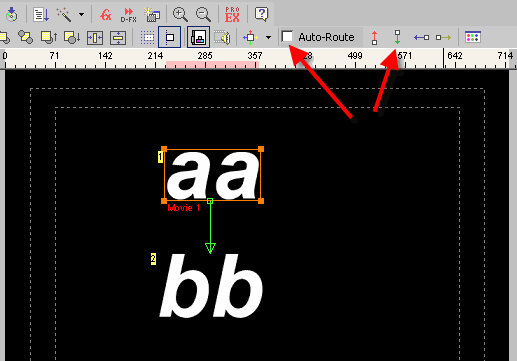
Task: Click the sort list down-arrow icon
Action: [x=41, y=15]
